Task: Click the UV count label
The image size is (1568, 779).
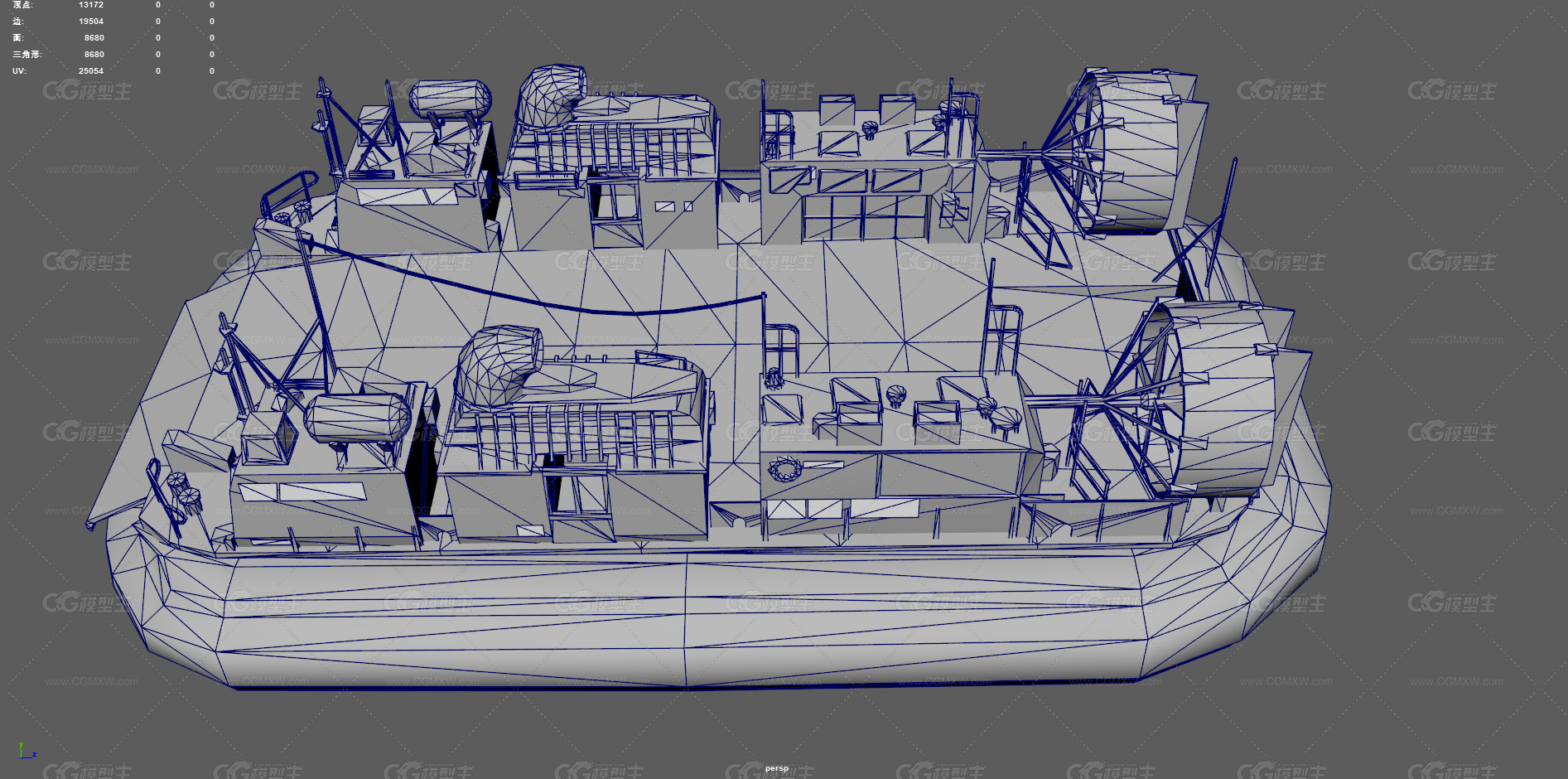Action: point(19,71)
